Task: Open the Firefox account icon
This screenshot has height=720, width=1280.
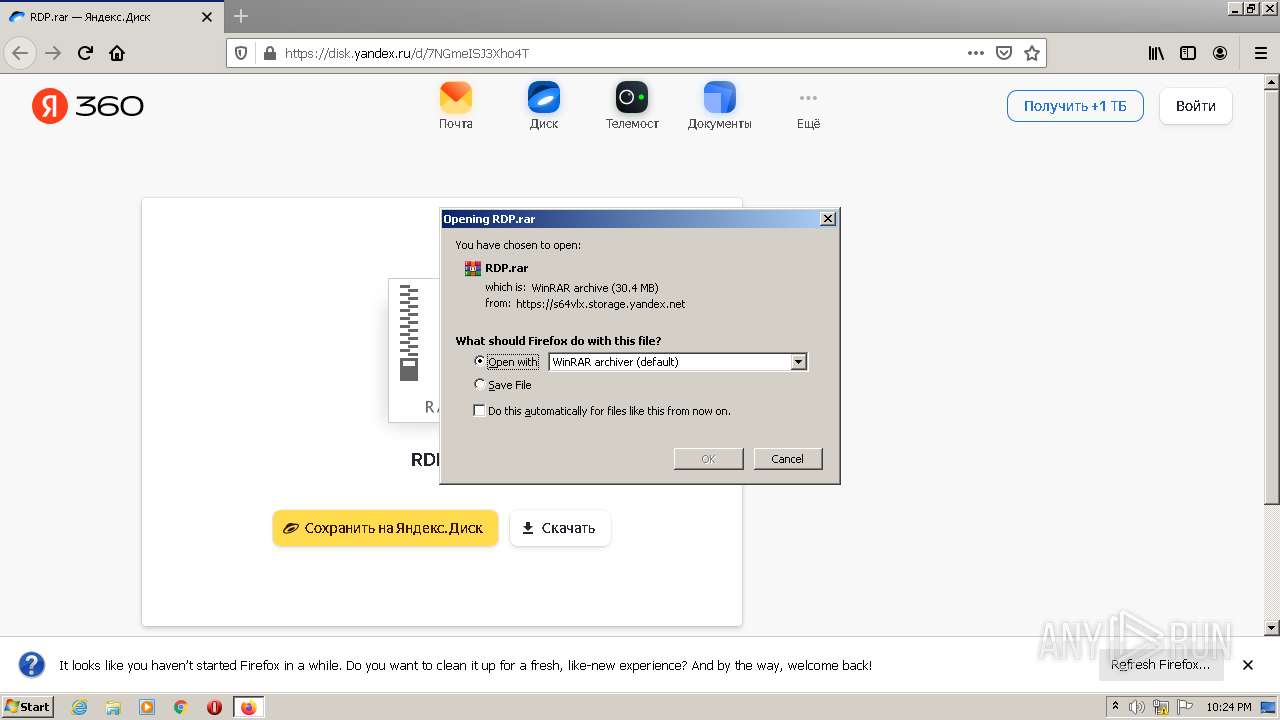Action: click(x=1220, y=53)
